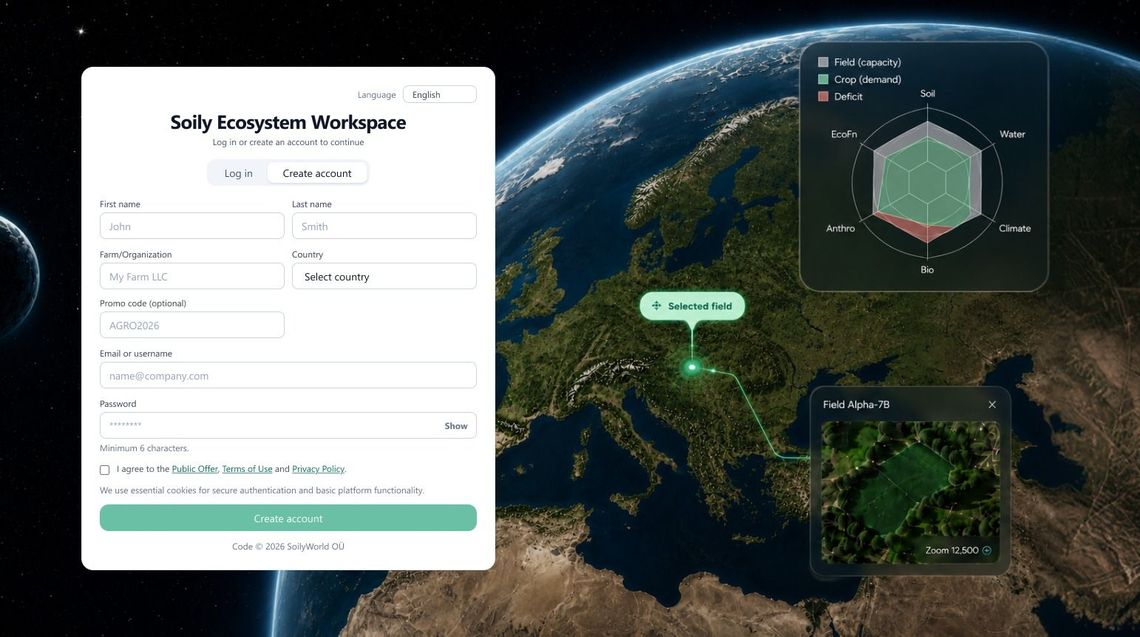Click the Promo code input field
1140x637 pixels.
pos(192,325)
